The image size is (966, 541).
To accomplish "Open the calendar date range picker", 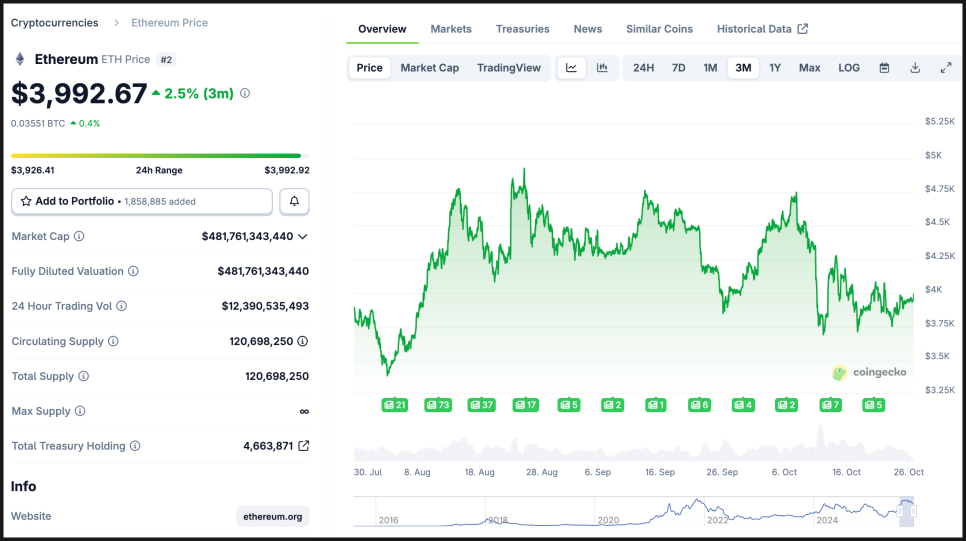I will pos(884,68).
